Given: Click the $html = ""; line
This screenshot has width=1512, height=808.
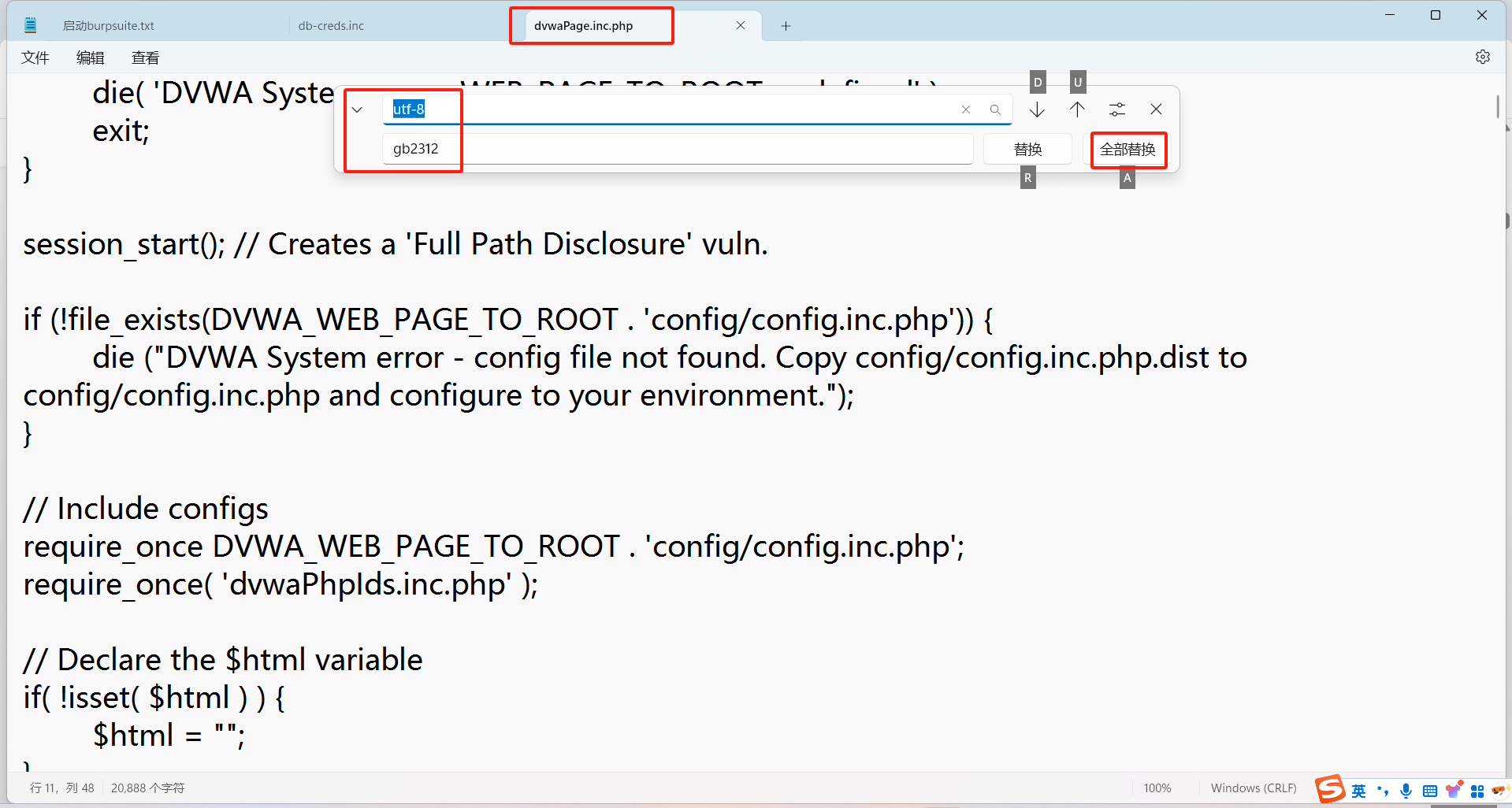Looking at the screenshot, I should (x=169, y=736).
